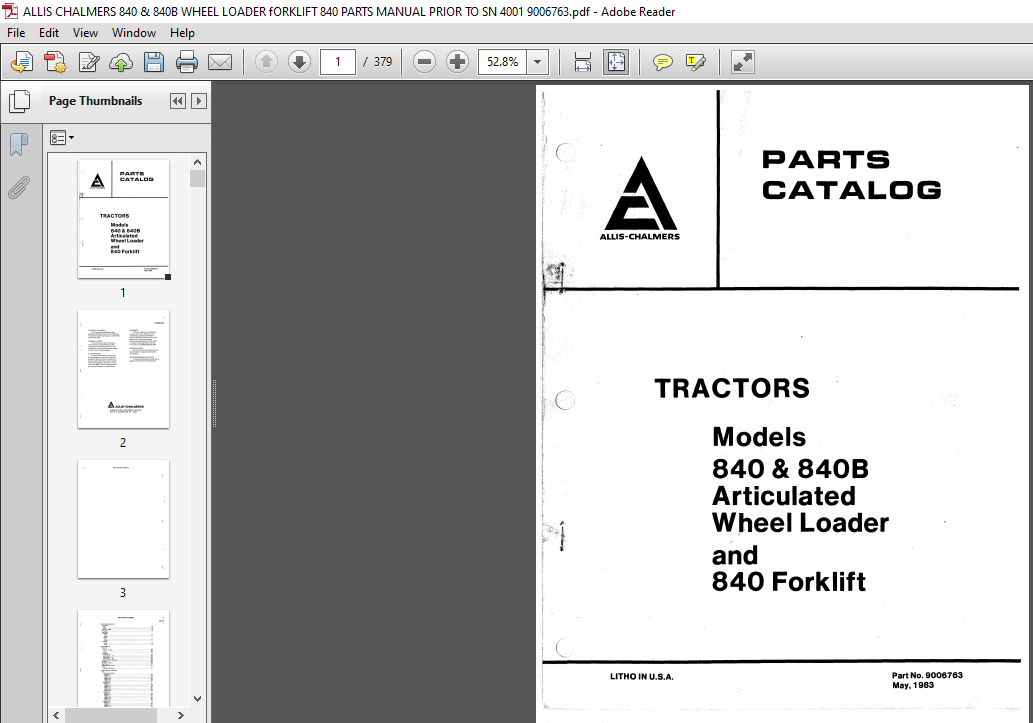Select the page 1 thumbnail
The image size is (1033, 723).
coord(123,219)
